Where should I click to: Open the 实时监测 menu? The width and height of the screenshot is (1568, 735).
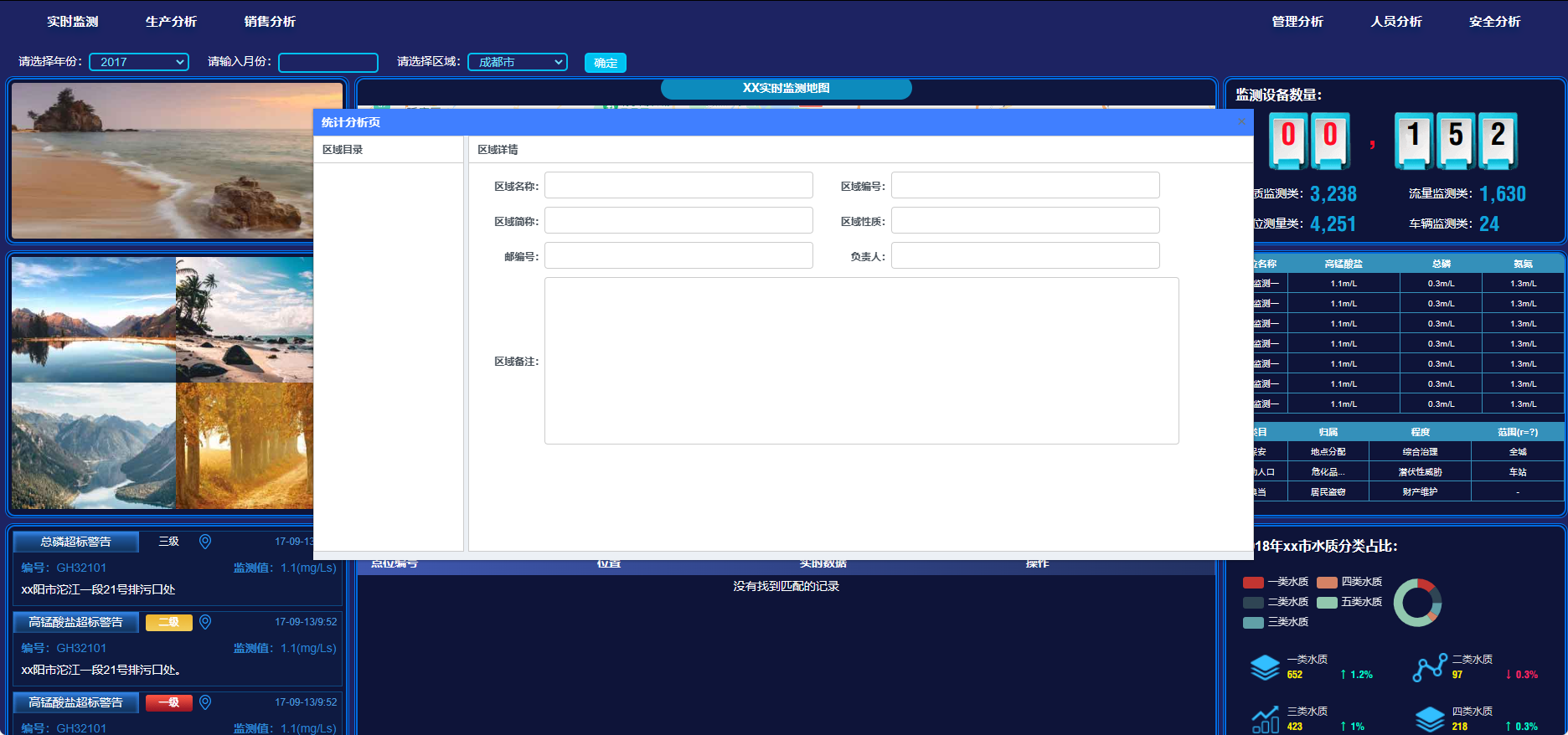72,22
